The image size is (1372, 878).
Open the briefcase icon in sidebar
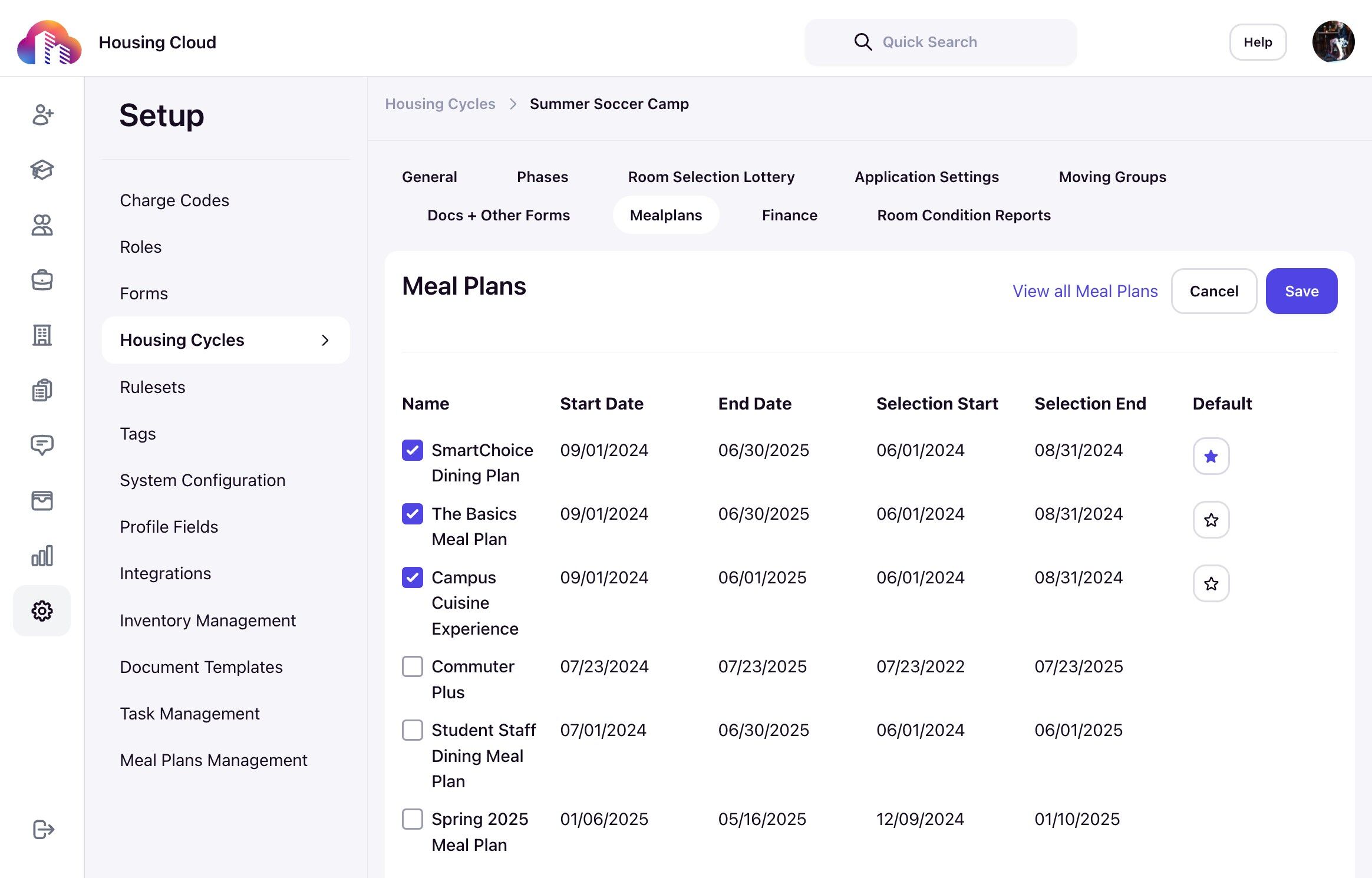[42, 280]
